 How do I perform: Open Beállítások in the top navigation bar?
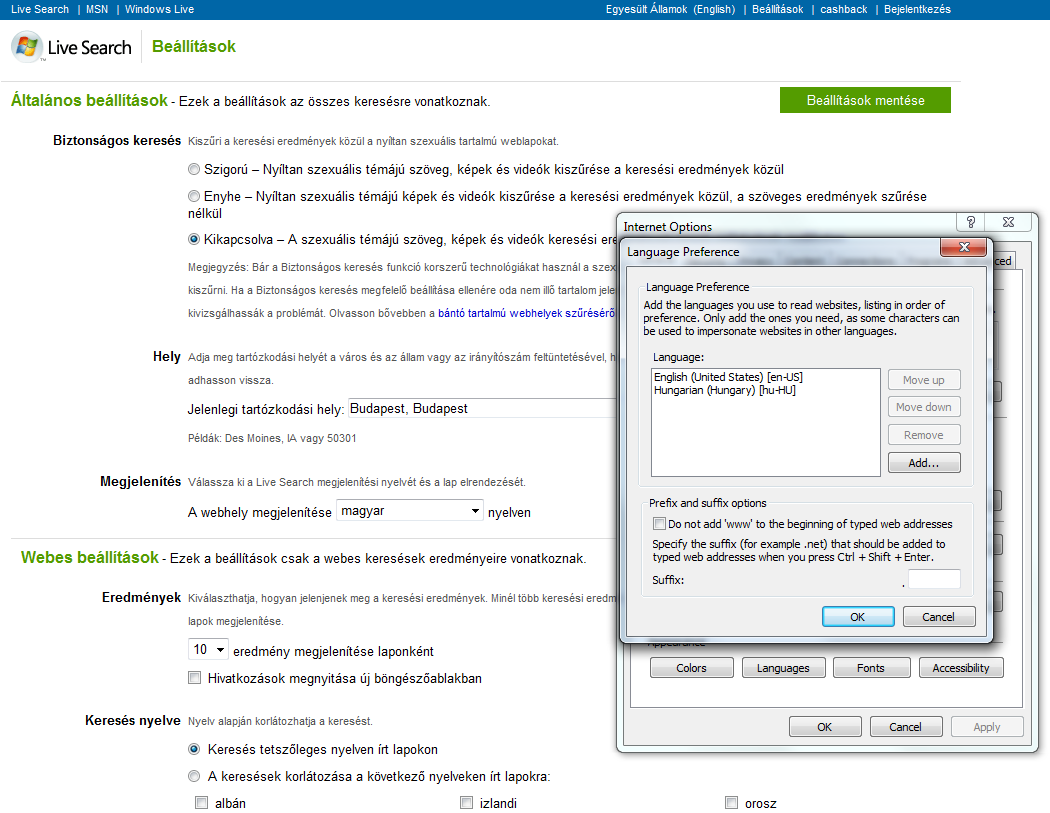777,9
